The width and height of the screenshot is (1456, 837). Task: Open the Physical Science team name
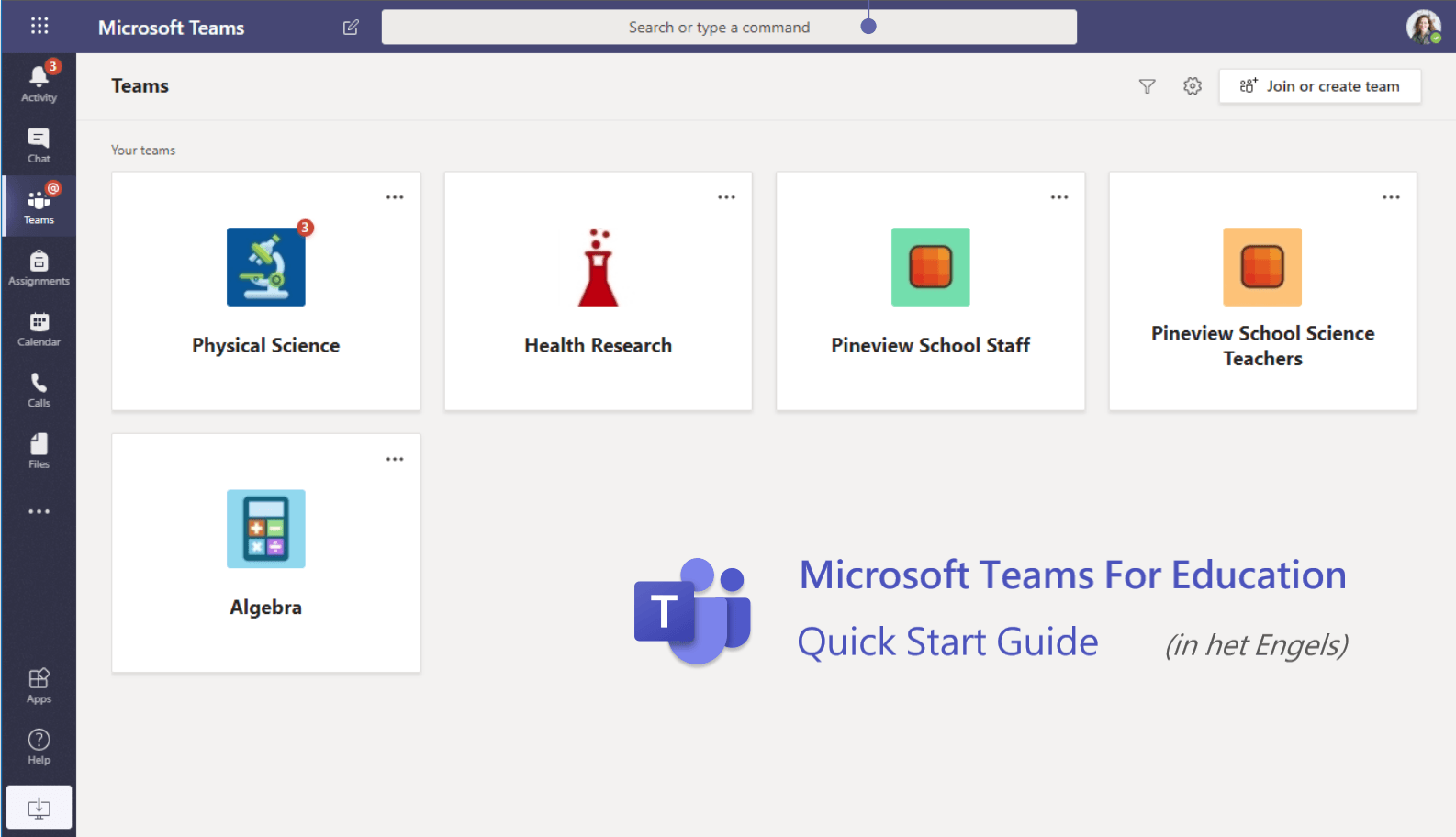pos(266,346)
